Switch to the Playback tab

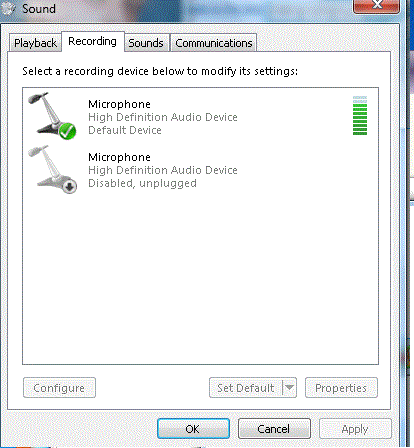[x=35, y=43]
